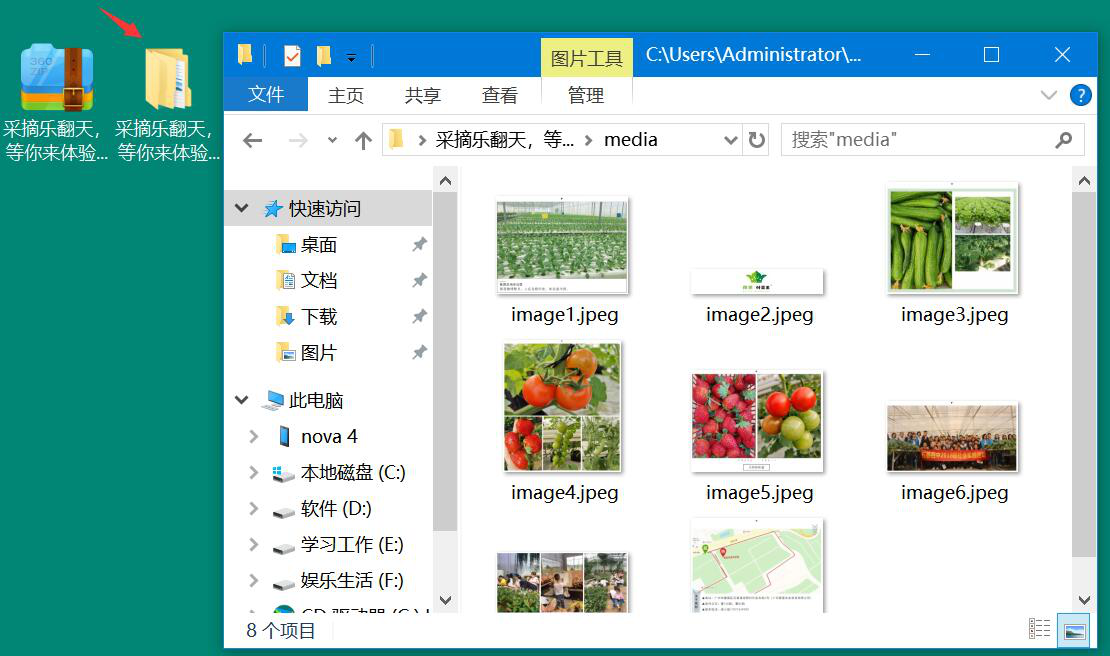Image resolution: width=1110 pixels, height=656 pixels.
Task: Open the address bar history dropdown
Action: click(x=731, y=140)
